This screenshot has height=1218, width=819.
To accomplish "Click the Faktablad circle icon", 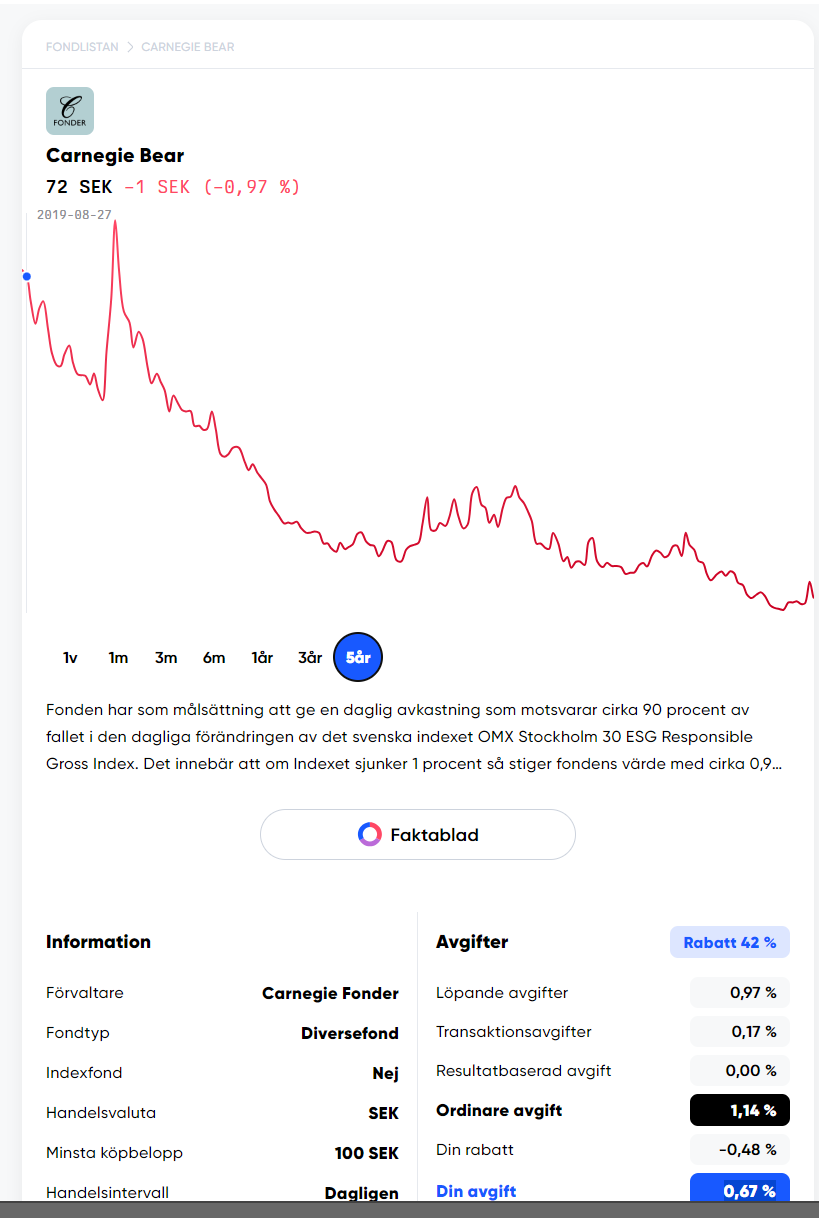I will [x=370, y=834].
